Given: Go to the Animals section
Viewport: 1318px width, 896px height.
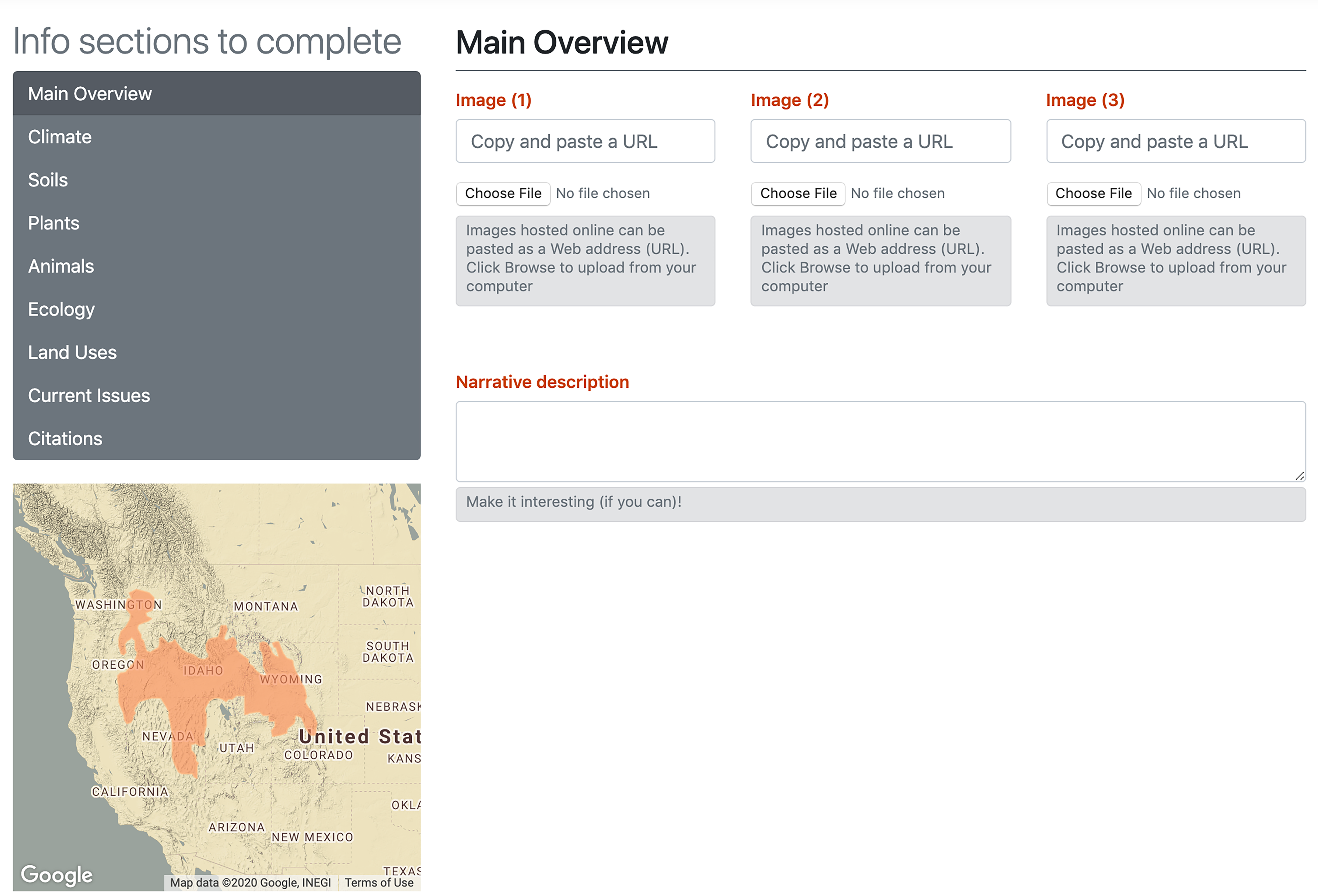Looking at the screenshot, I should point(217,266).
